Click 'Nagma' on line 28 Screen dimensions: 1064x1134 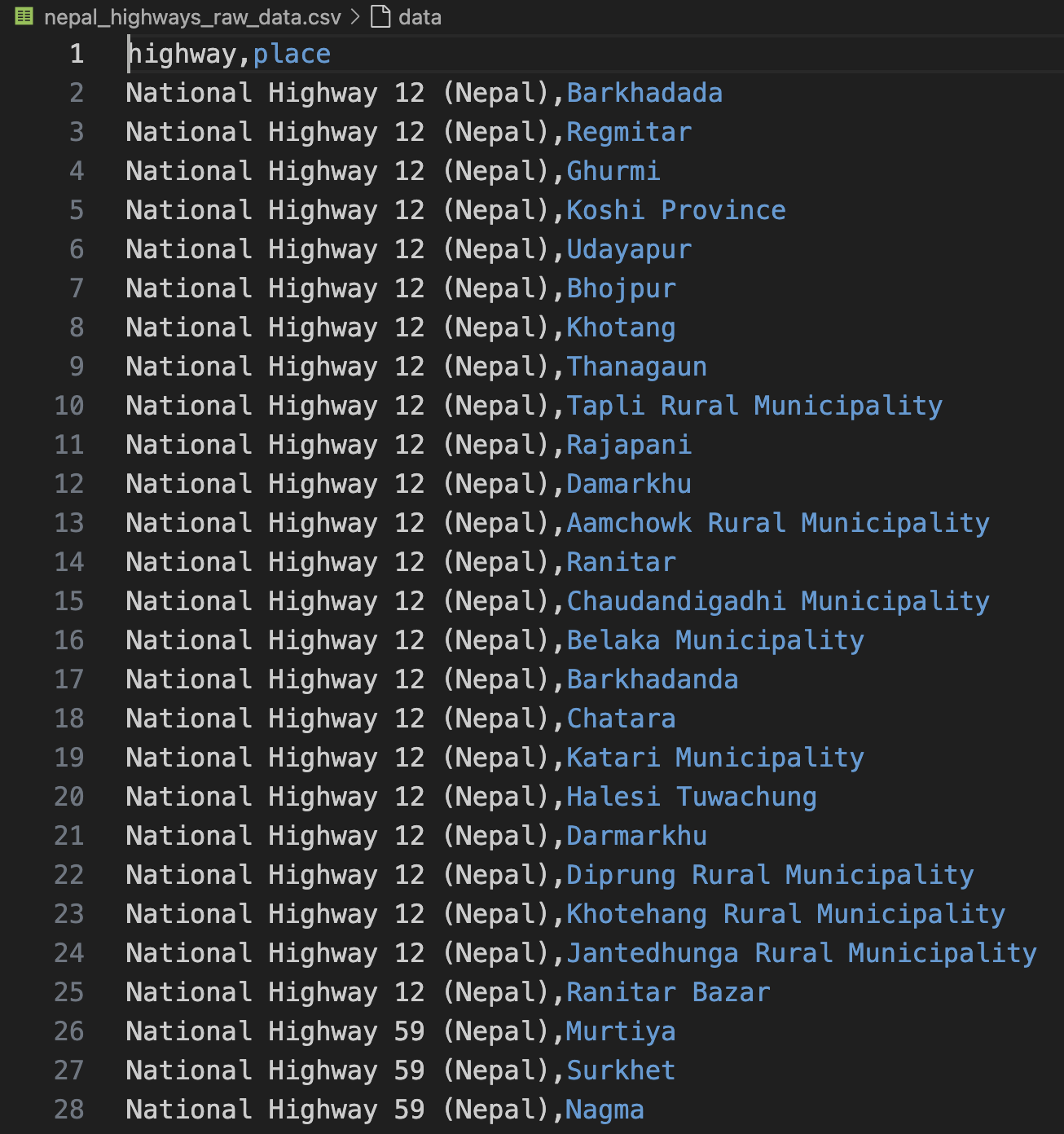605,1110
